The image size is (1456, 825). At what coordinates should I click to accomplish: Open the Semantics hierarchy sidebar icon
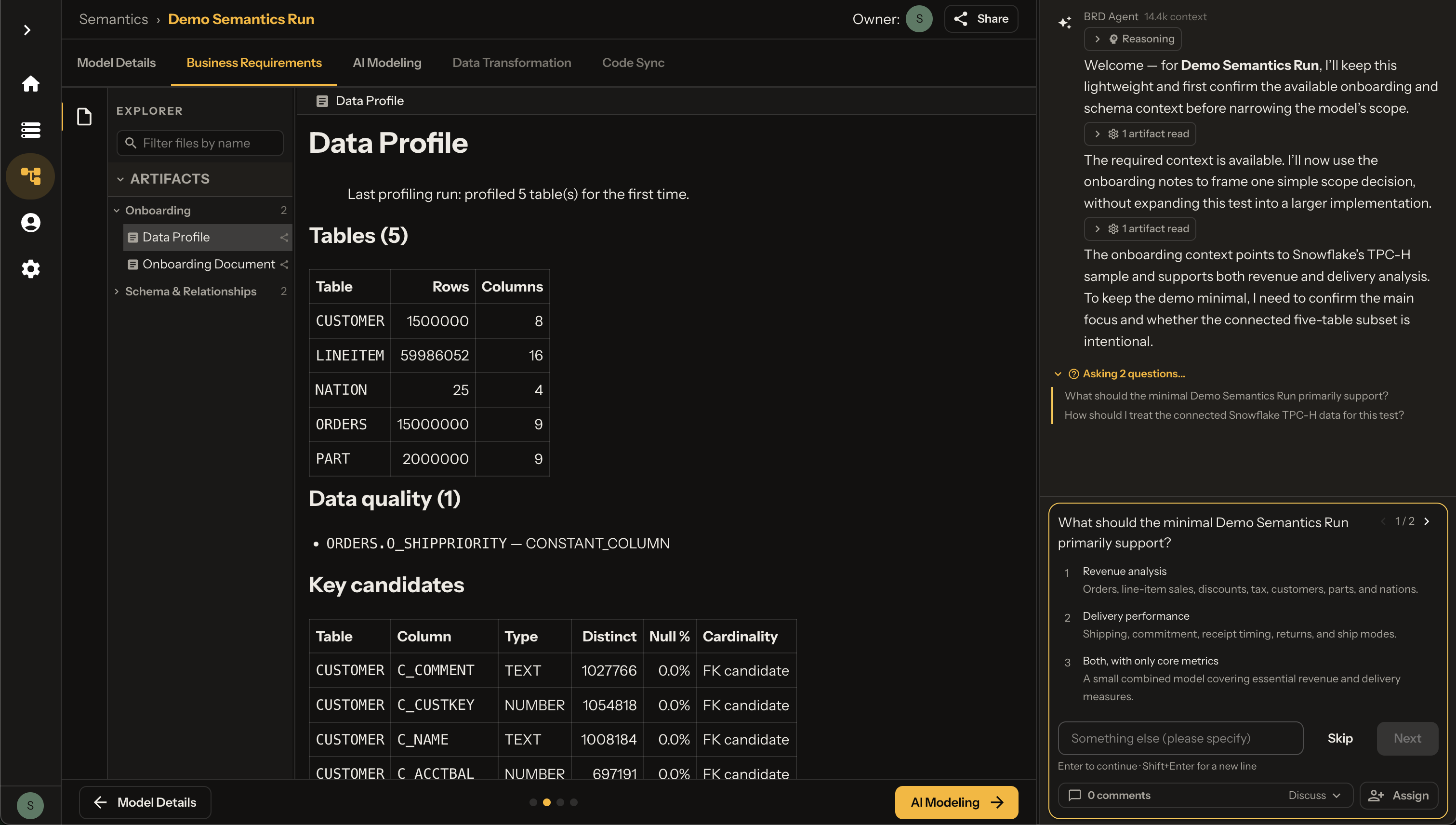coord(30,176)
